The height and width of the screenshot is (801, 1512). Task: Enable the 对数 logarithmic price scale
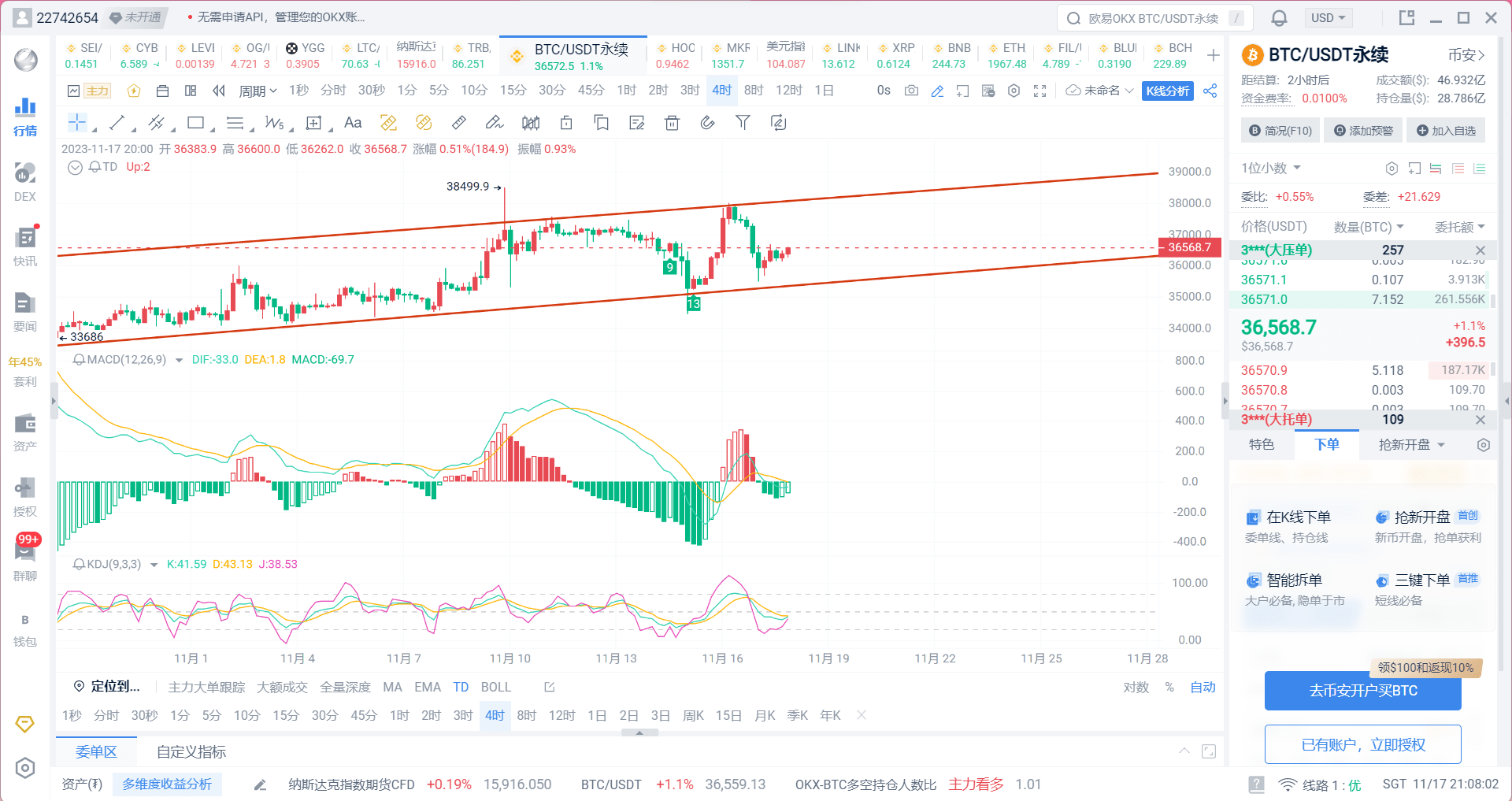click(1136, 687)
